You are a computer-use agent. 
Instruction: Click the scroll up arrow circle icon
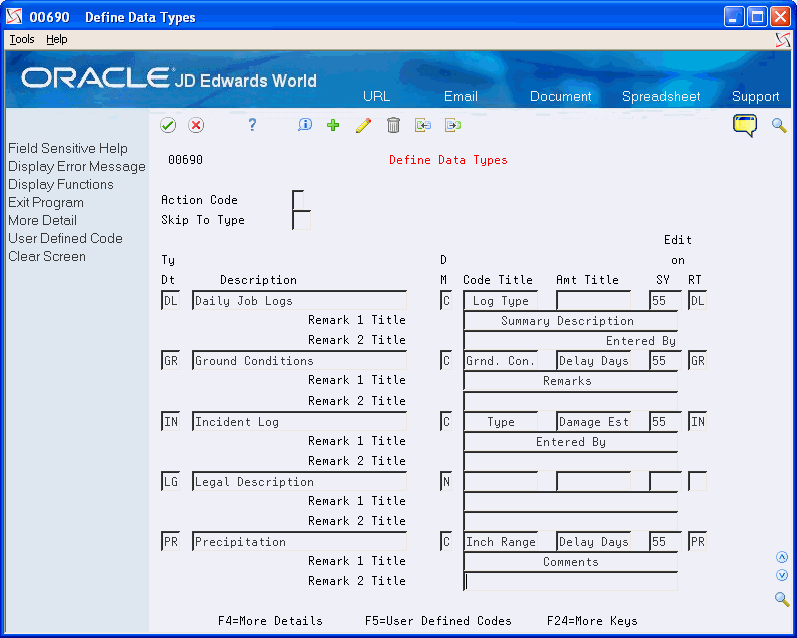[782, 557]
